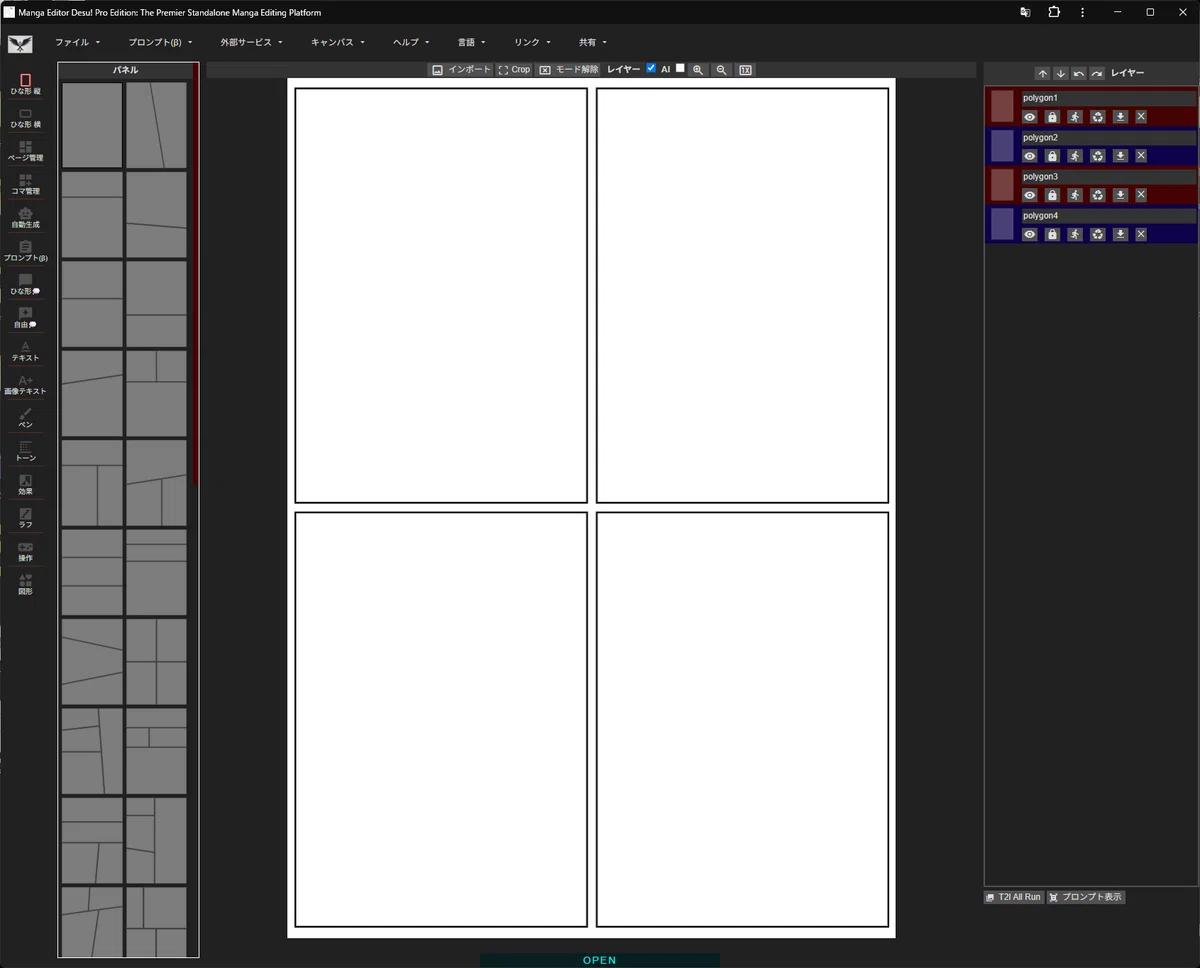Lock the polygon2 layer
This screenshot has height=968, width=1200.
click(1052, 156)
